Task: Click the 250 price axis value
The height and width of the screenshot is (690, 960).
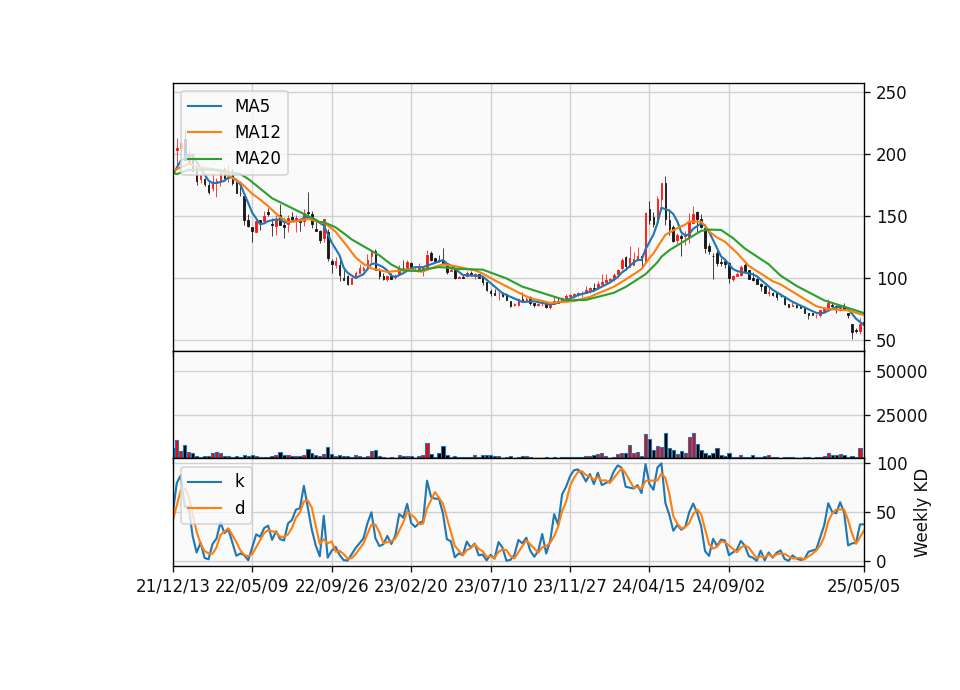Action: (x=891, y=93)
